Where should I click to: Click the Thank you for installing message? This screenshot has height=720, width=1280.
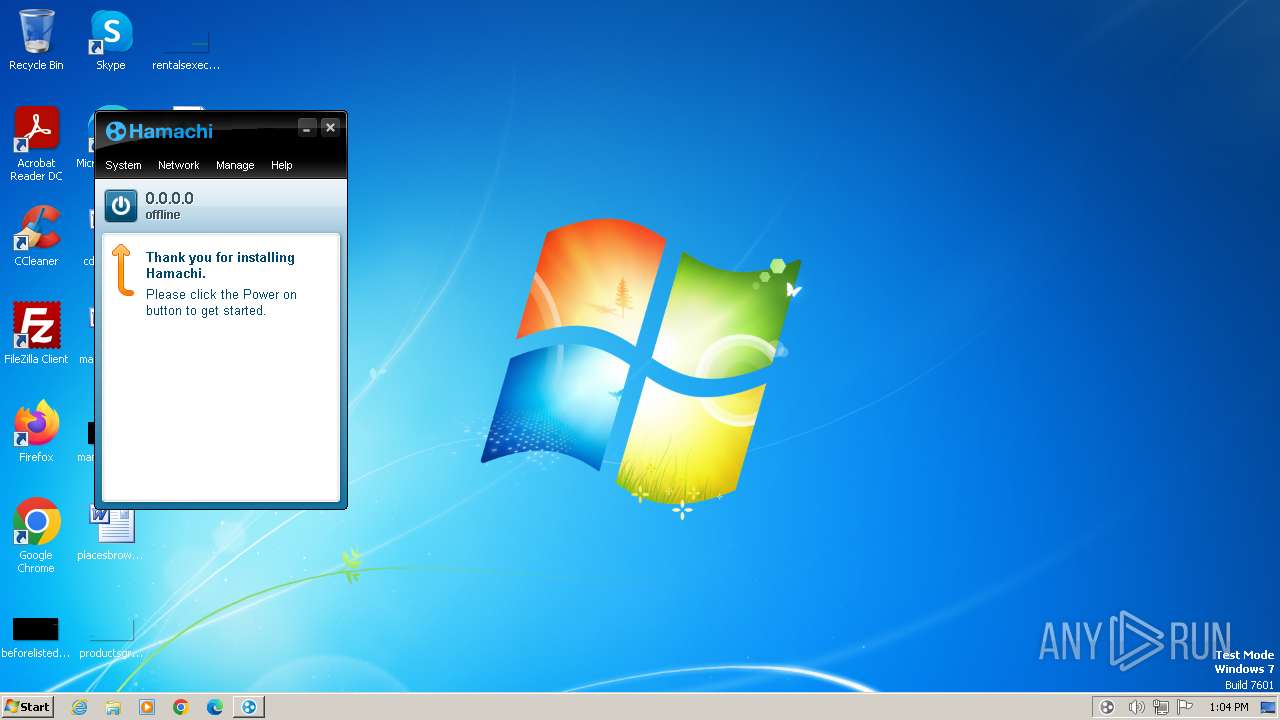tap(220, 265)
